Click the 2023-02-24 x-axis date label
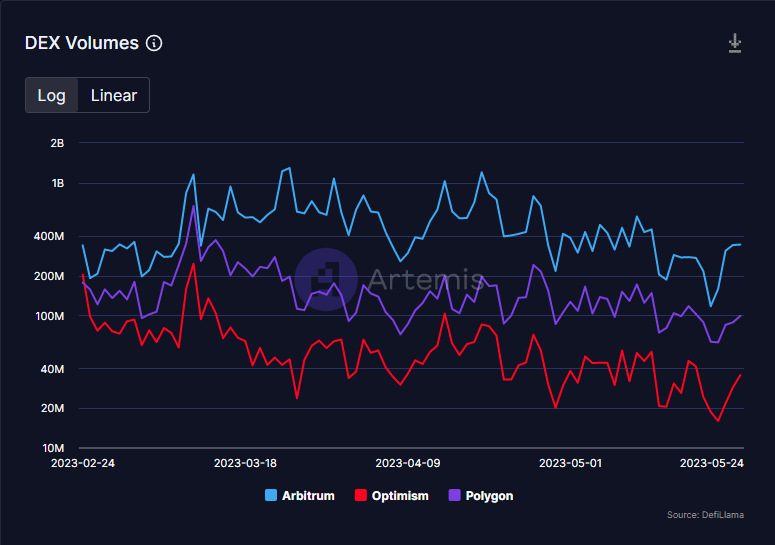This screenshot has height=545, width=775. (x=82, y=464)
